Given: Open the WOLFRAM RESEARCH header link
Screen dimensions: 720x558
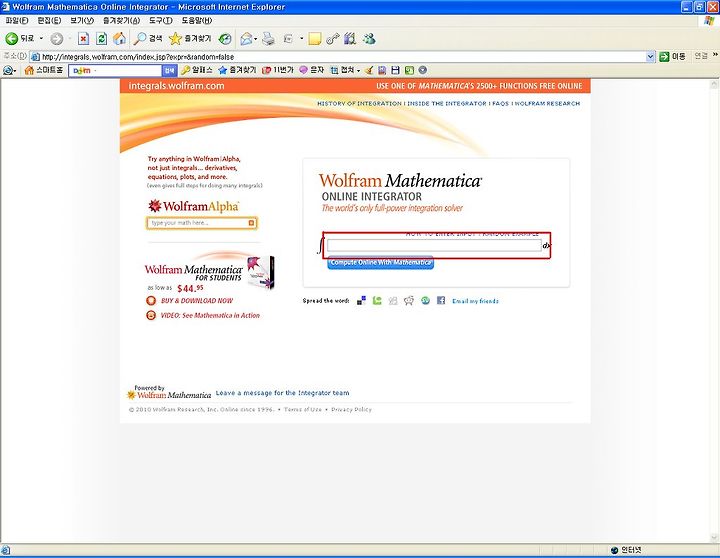Looking at the screenshot, I should pos(547,104).
